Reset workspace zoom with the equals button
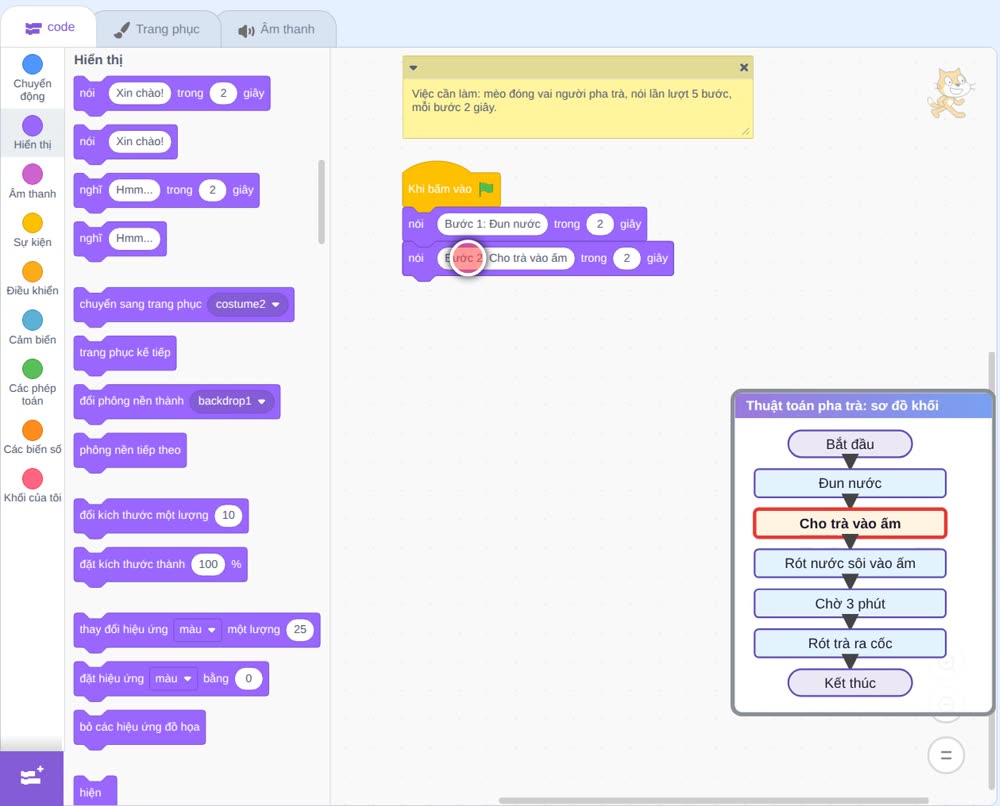 tap(946, 756)
